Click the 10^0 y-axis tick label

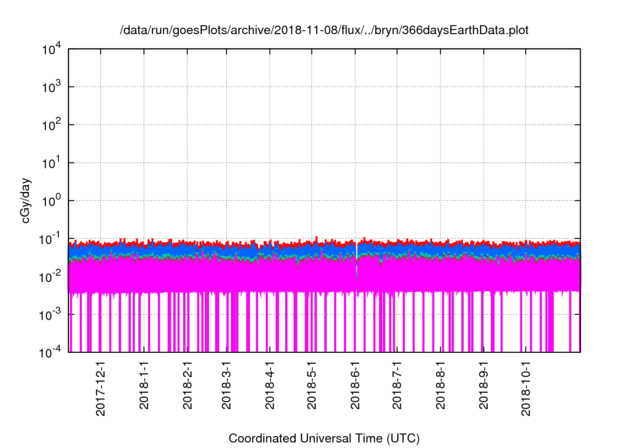point(52,201)
